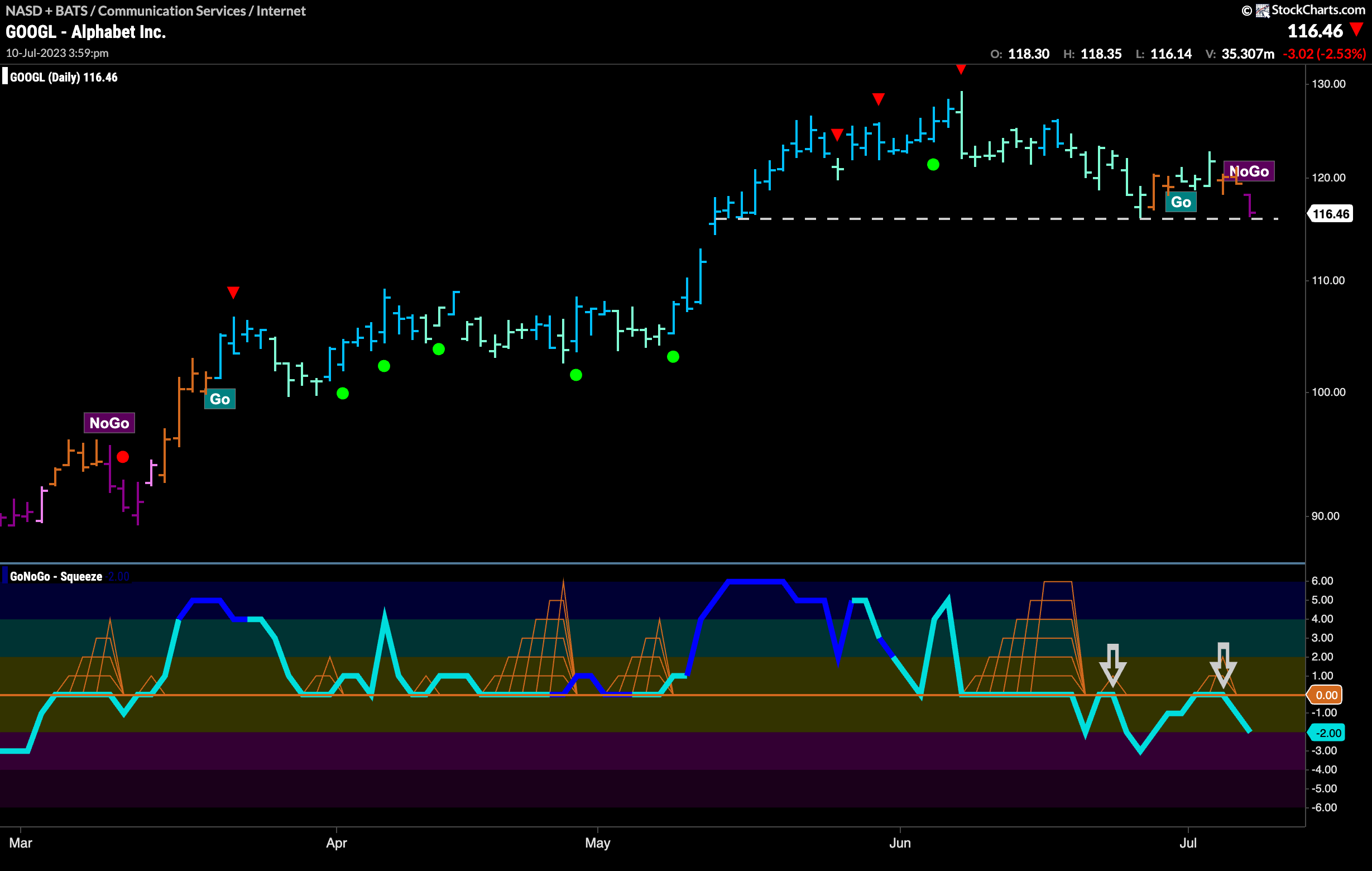Screen dimensions: 1372x871
Task: Click the green dot marker in mid-May
Action: [x=673, y=357]
